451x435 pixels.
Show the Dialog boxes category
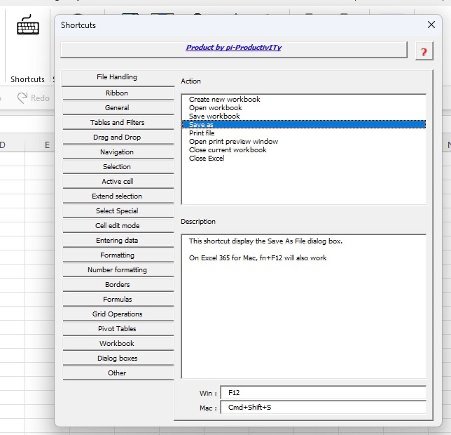point(118,358)
